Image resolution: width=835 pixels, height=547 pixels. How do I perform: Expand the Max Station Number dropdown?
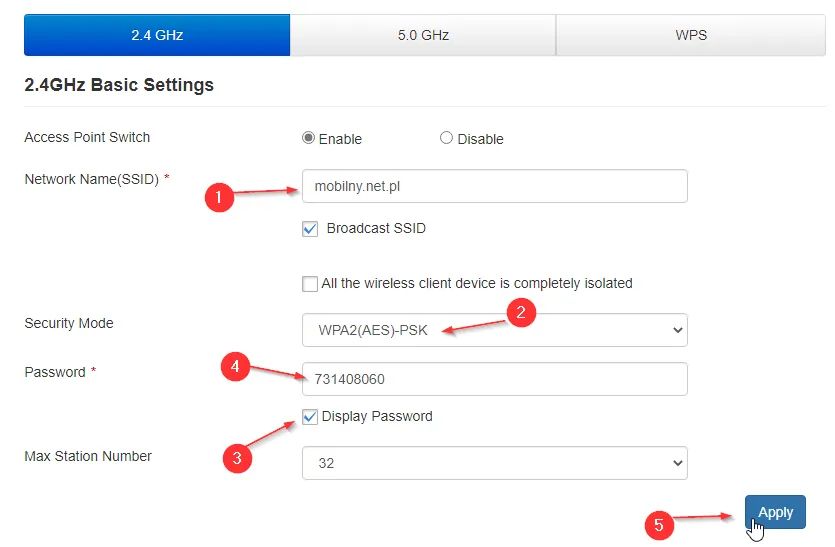coord(494,463)
